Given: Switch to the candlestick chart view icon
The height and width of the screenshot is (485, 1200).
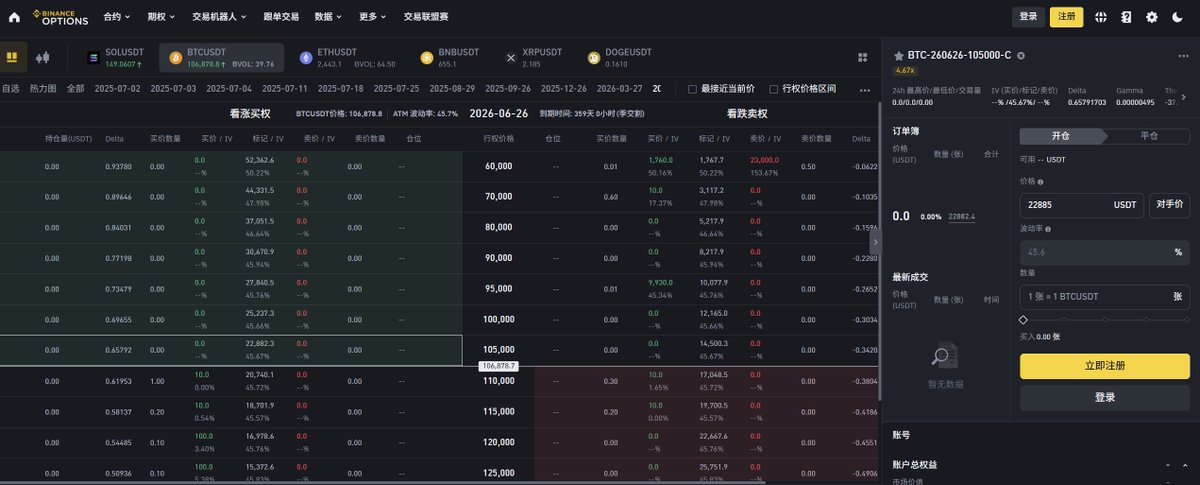Looking at the screenshot, I should click(x=42, y=58).
